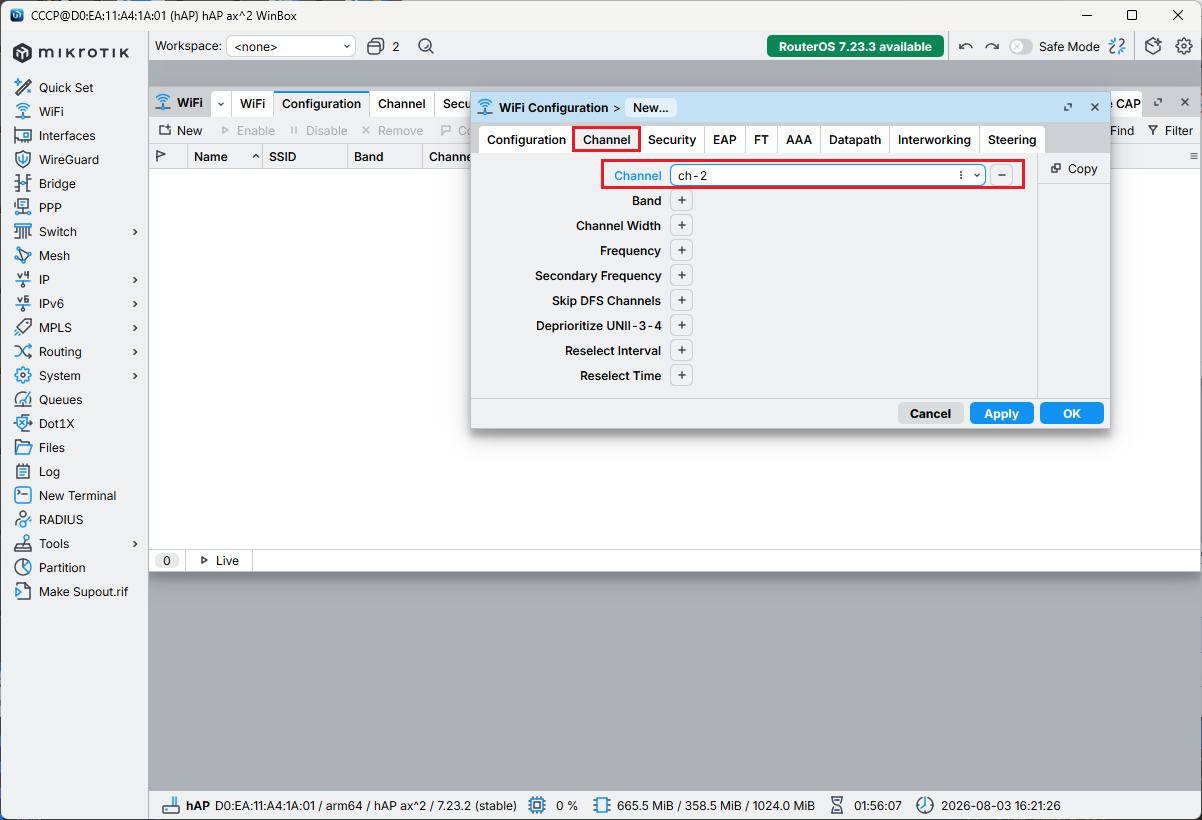Redo the change in toolbar
Screen dimensions: 1202x820
992,46
